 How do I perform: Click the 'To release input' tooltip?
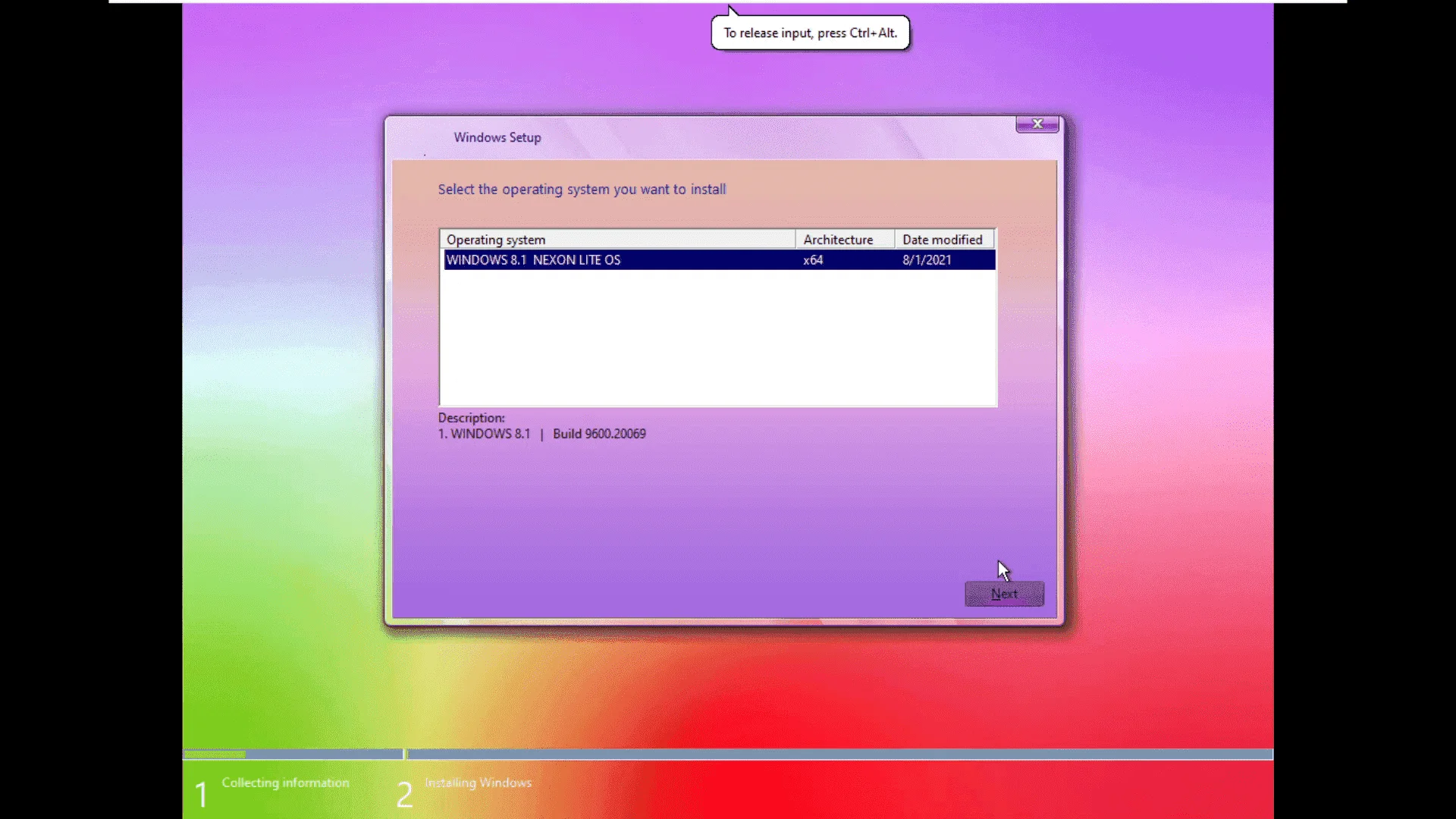pyautogui.click(x=810, y=33)
